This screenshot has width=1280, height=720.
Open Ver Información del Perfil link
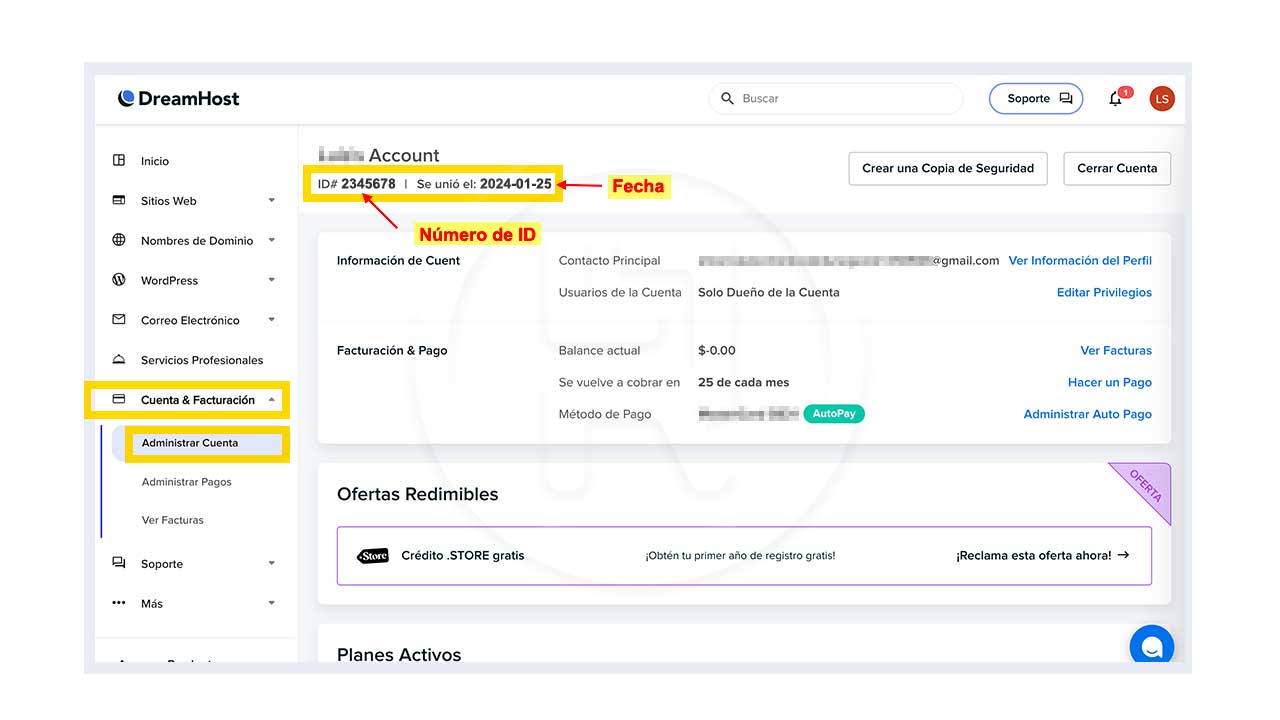pos(1079,260)
